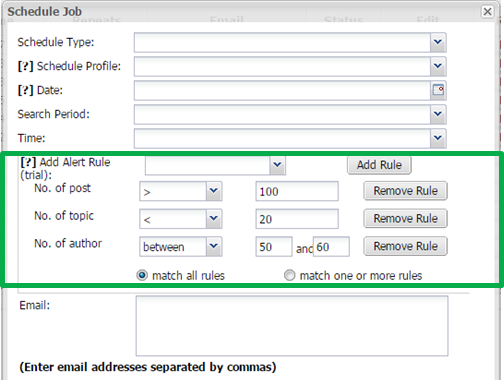Image resolution: width=504 pixels, height=380 pixels.
Task: Expand the Search Period dropdown
Action: pyautogui.click(x=438, y=114)
